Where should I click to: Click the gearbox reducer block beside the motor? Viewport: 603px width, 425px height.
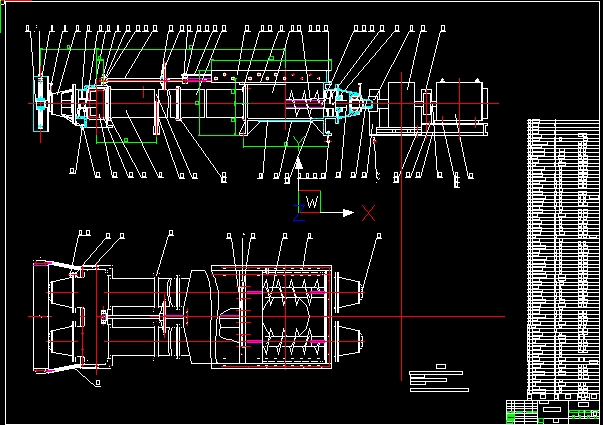pyautogui.click(x=401, y=103)
